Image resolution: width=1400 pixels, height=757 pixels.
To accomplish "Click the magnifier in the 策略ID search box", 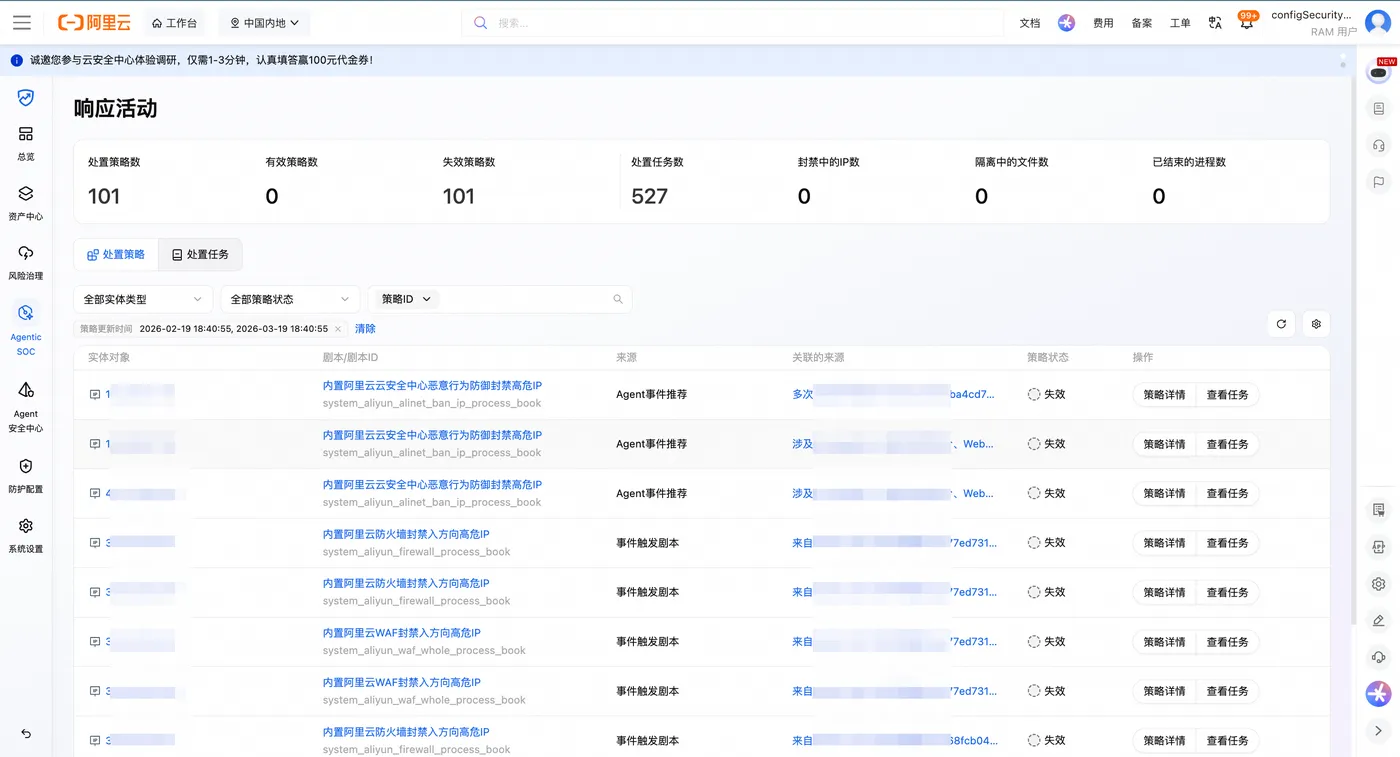I will coord(618,299).
